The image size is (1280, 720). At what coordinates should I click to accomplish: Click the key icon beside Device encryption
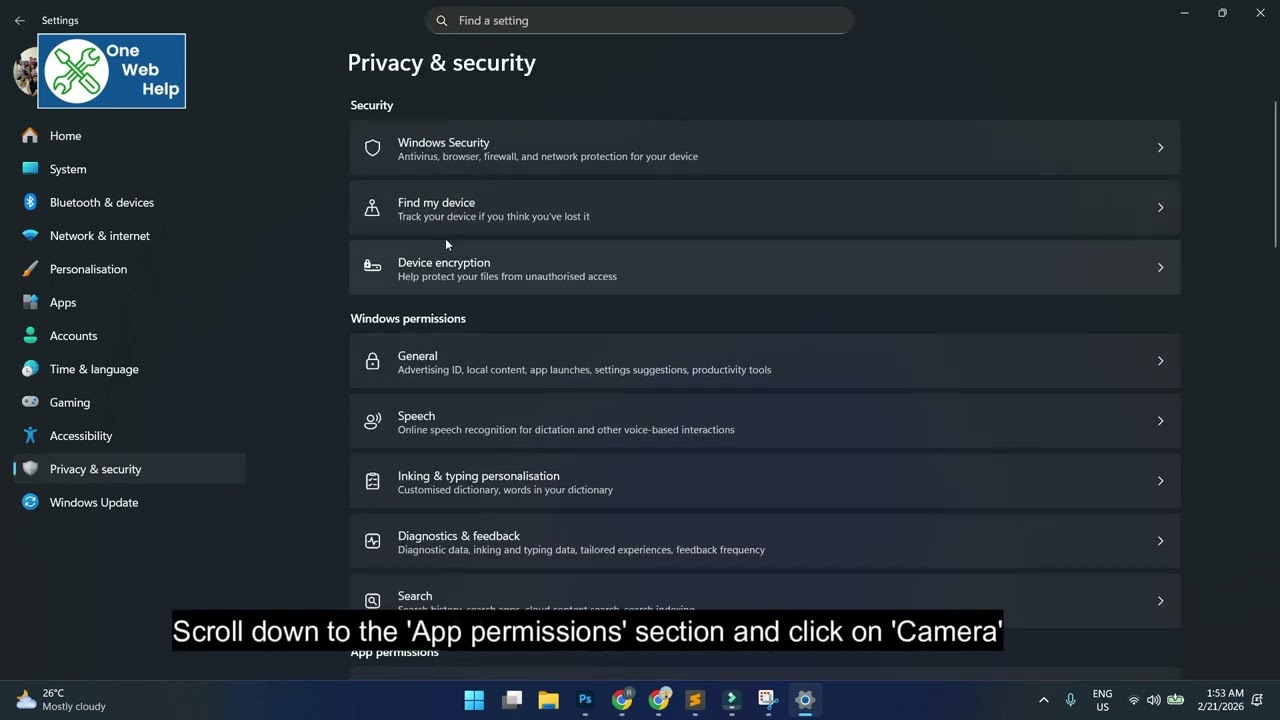[372, 266]
